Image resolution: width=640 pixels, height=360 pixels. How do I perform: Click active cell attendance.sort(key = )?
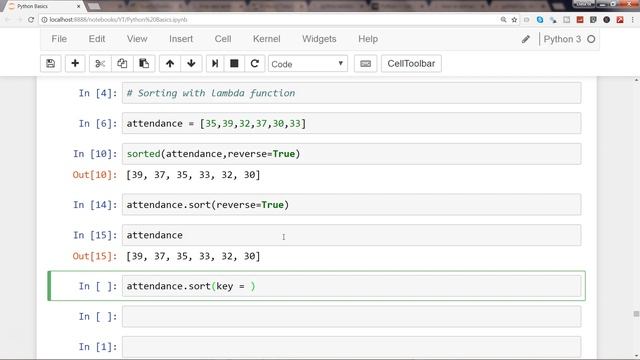click(x=351, y=286)
